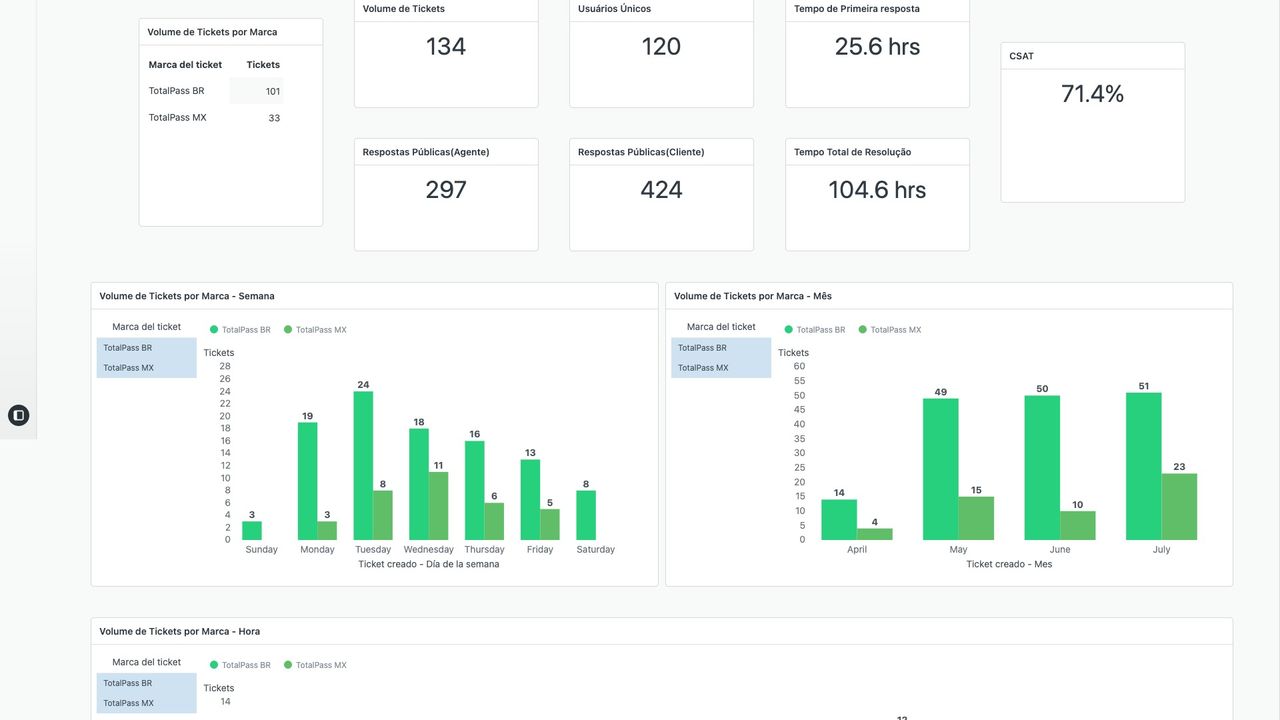Screen dimensions: 1280x720
Task: Click the Thursday TotalPass BR bar showing 16
Action: pos(475,490)
